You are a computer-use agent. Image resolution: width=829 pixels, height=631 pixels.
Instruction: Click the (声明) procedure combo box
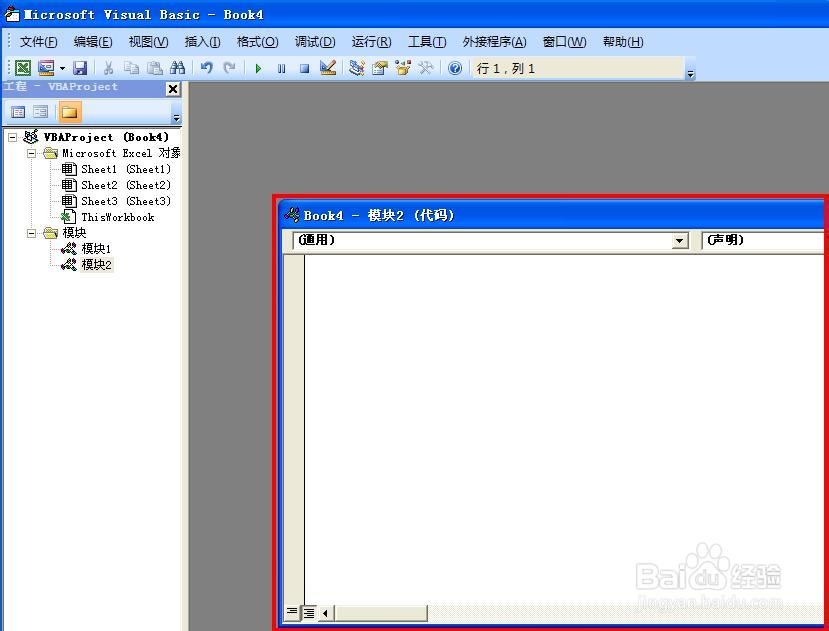pos(765,240)
